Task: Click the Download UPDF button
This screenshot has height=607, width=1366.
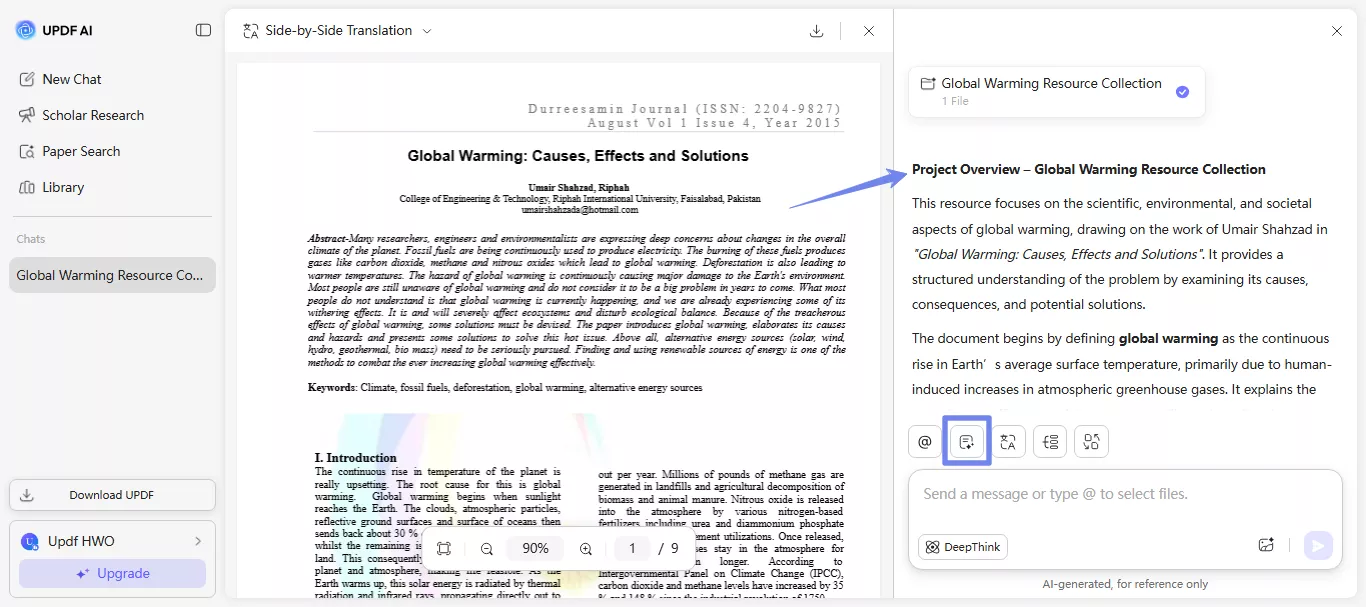Action: (x=112, y=494)
